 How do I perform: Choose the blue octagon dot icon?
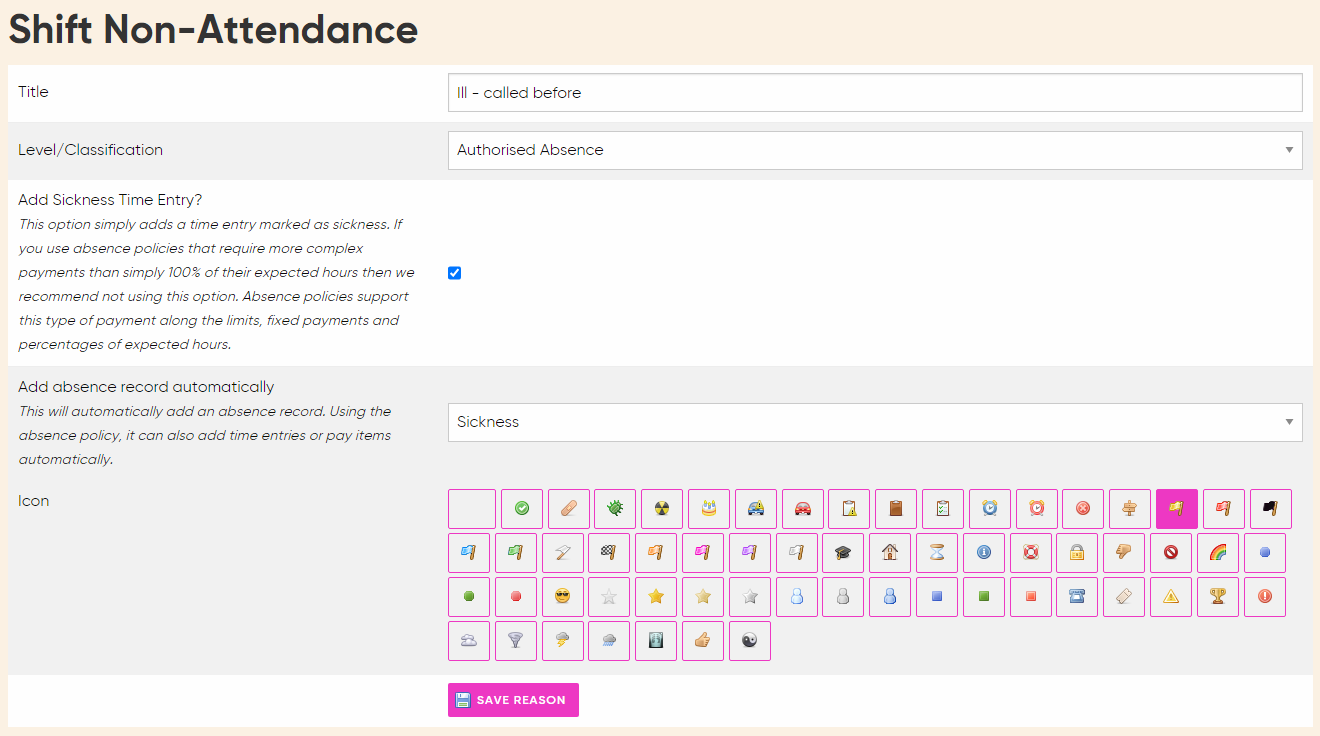pyautogui.click(x=1265, y=553)
